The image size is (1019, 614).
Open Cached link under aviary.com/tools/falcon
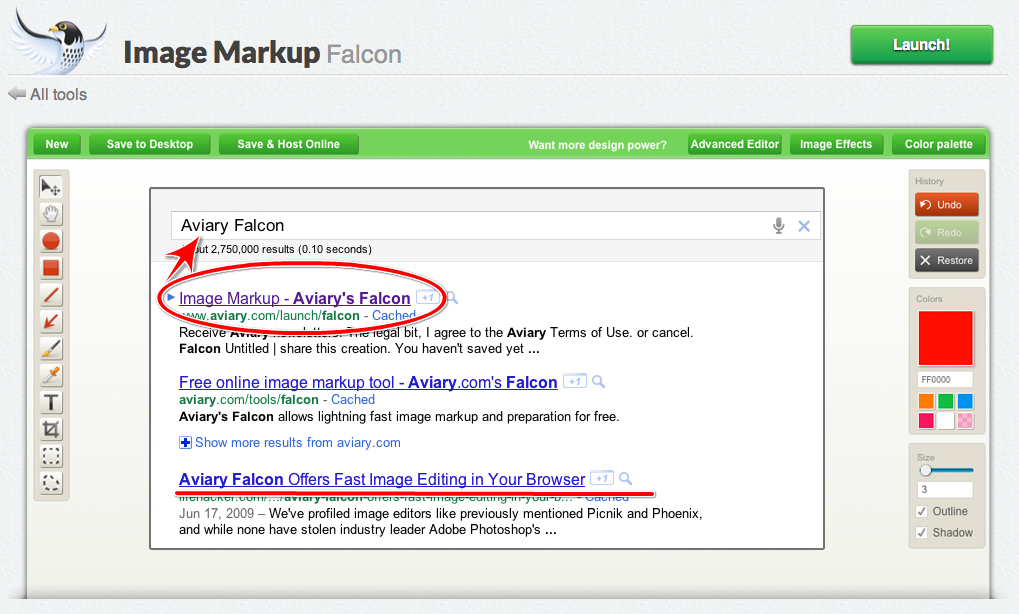[x=353, y=400]
